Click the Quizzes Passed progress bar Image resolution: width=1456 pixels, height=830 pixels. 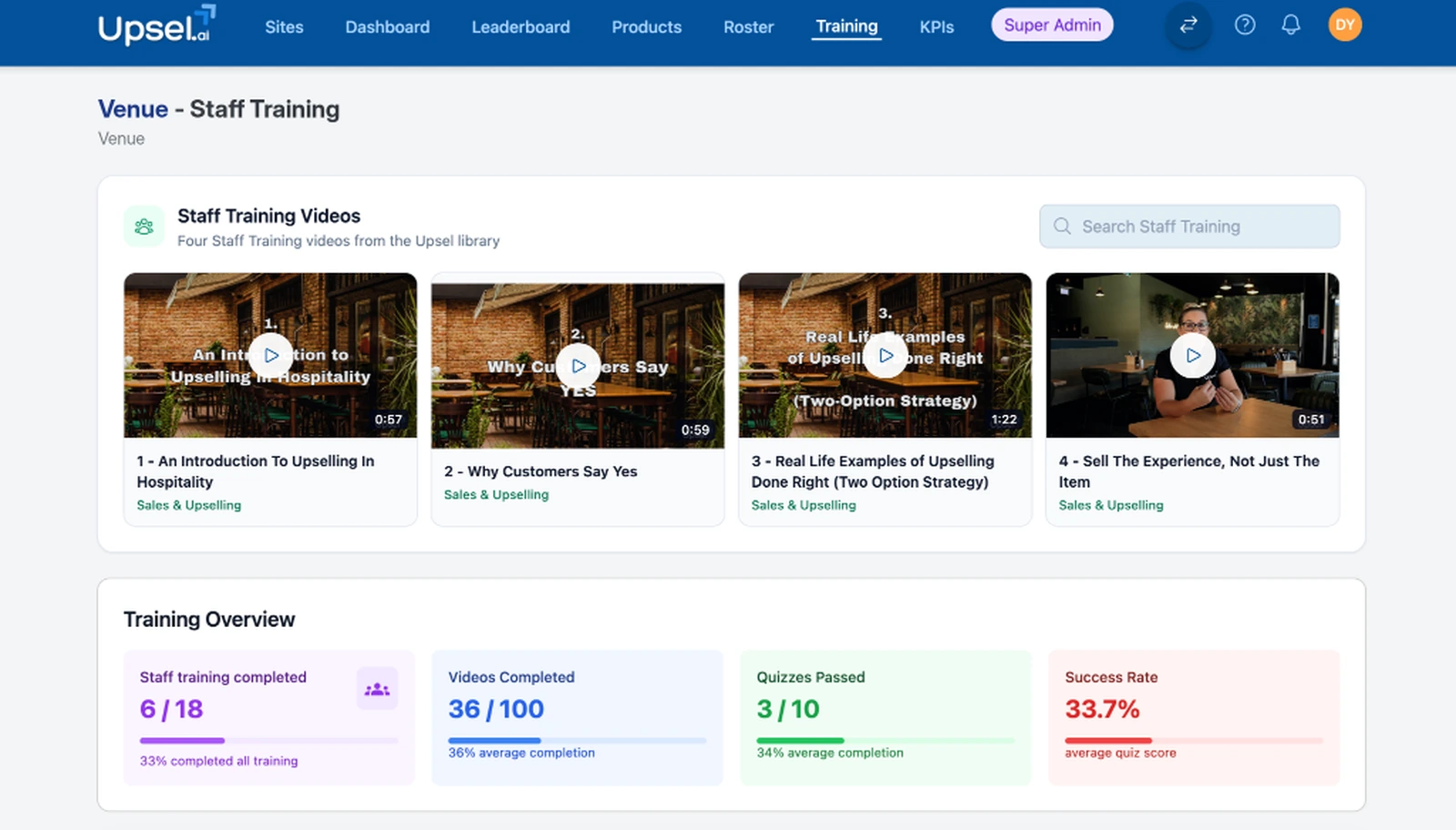(x=885, y=741)
